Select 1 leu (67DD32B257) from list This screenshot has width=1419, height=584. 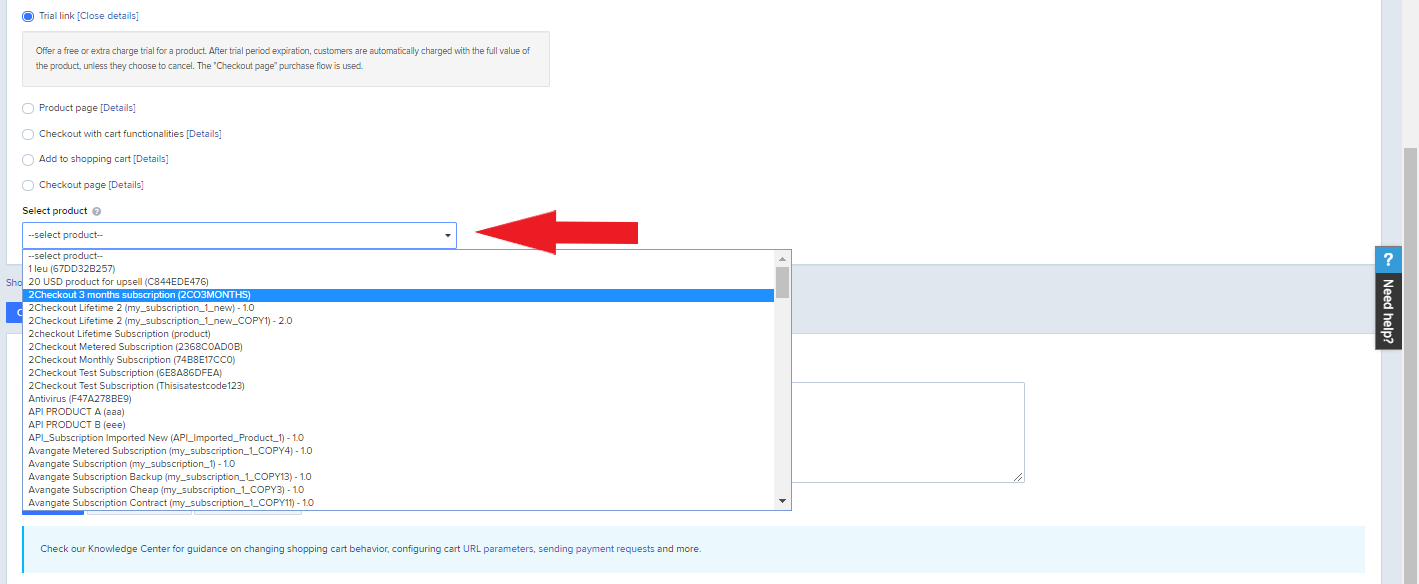tap(399, 269)
